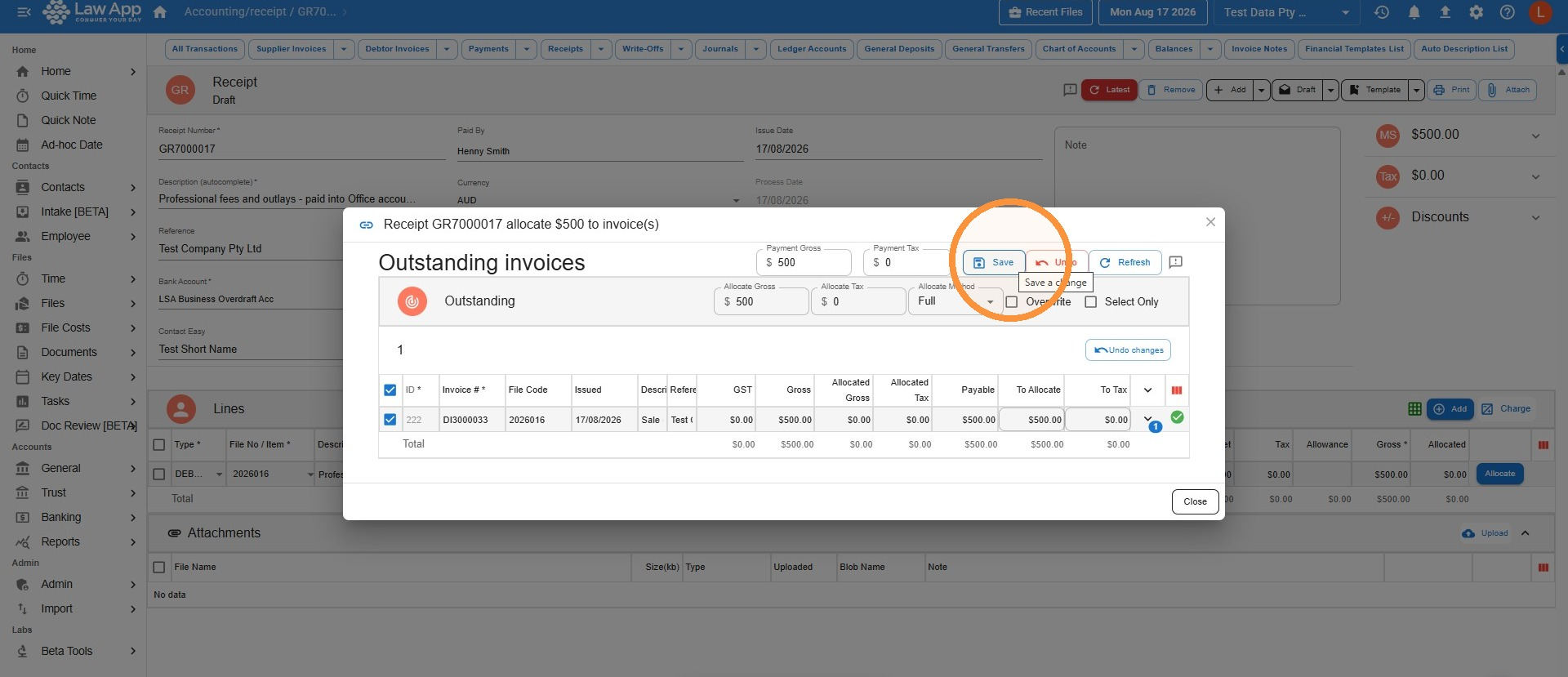Click the upload arrow icon in header

(1445, 12)
